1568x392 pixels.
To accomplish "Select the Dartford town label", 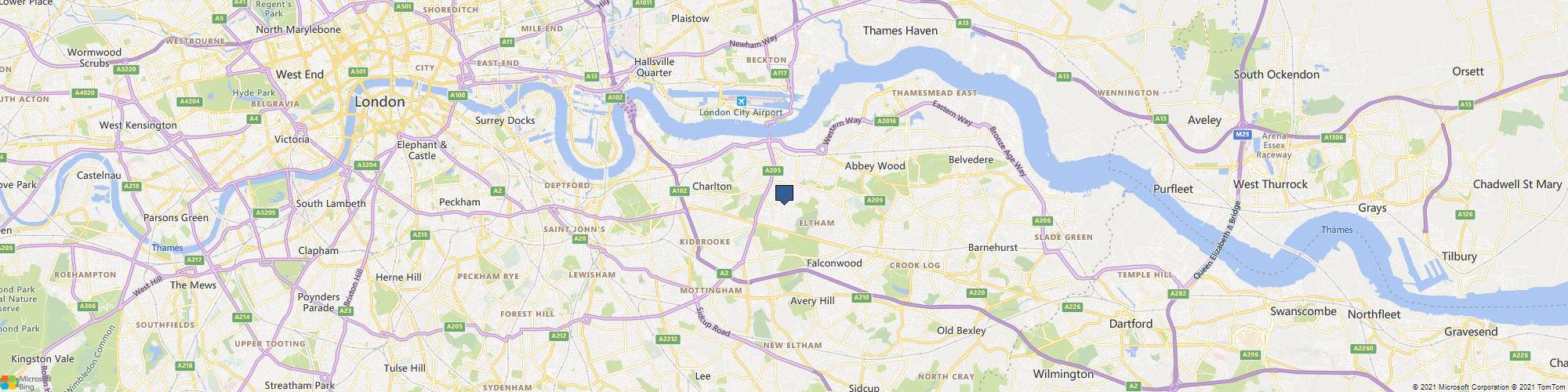I will [1131, 323].
